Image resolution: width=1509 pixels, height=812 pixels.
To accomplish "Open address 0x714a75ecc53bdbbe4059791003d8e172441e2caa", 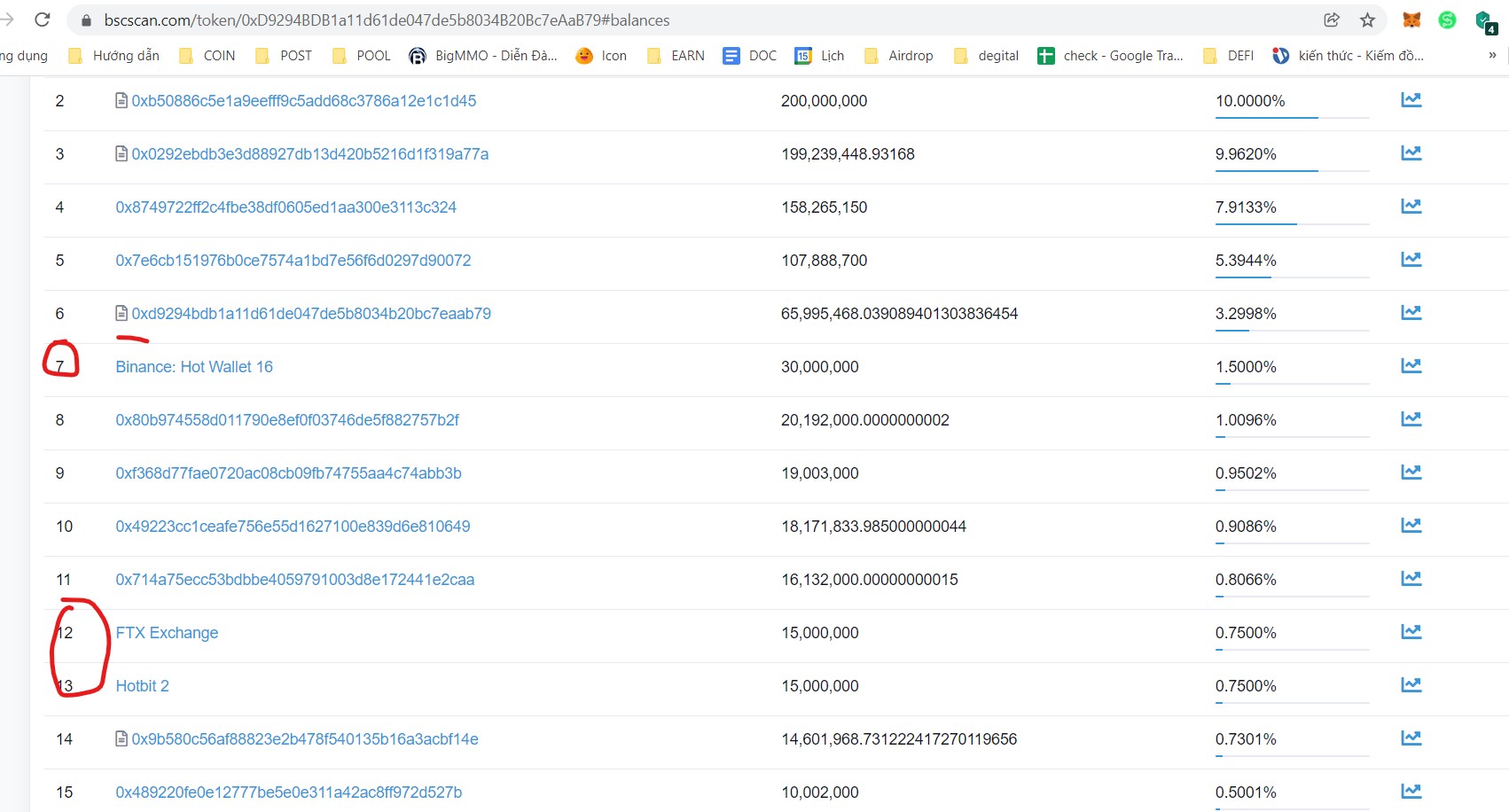I will [295, 580].
